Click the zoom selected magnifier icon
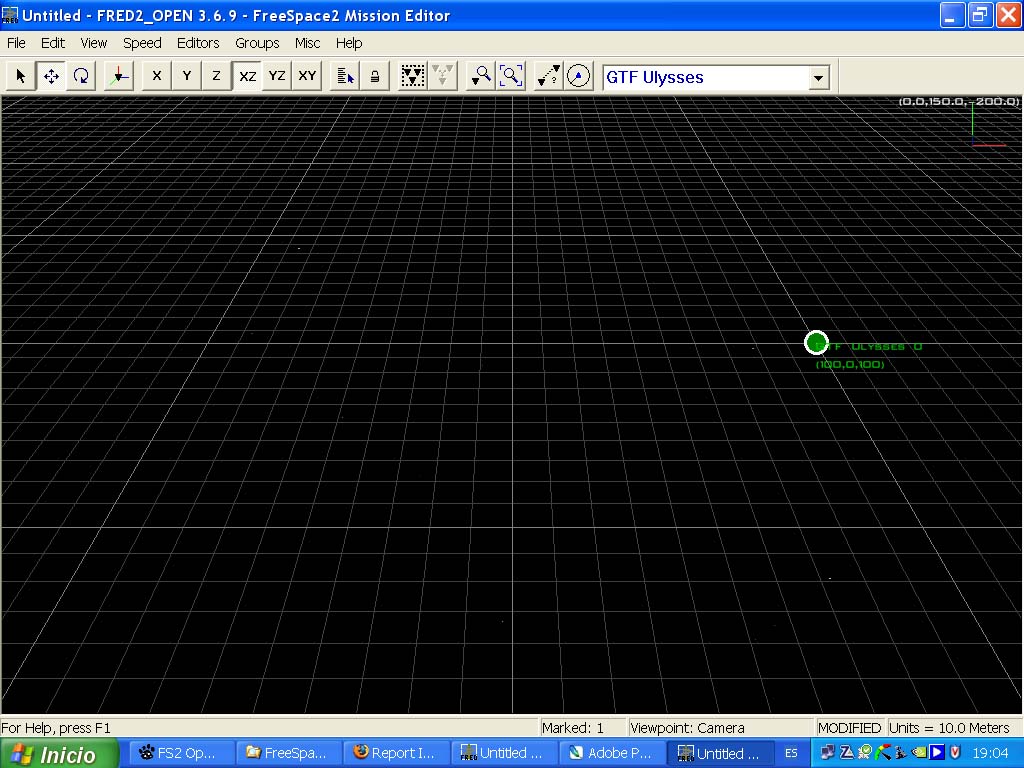 coord(481,76)
